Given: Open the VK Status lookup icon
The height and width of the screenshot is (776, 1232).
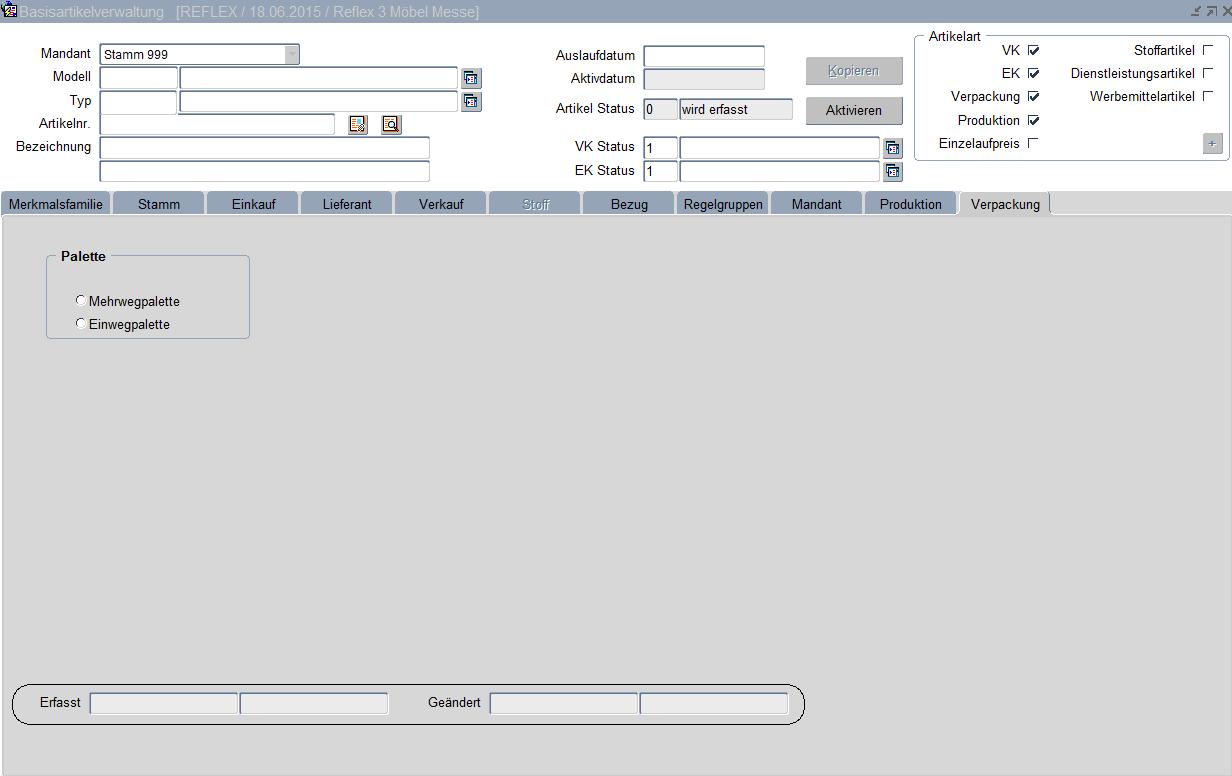Looking at the screenshot, I should [893, 148].
